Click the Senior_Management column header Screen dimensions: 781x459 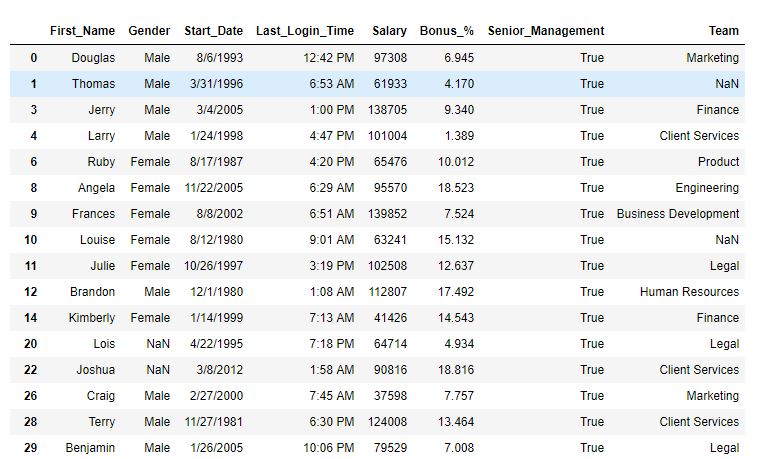click(546, 31)
